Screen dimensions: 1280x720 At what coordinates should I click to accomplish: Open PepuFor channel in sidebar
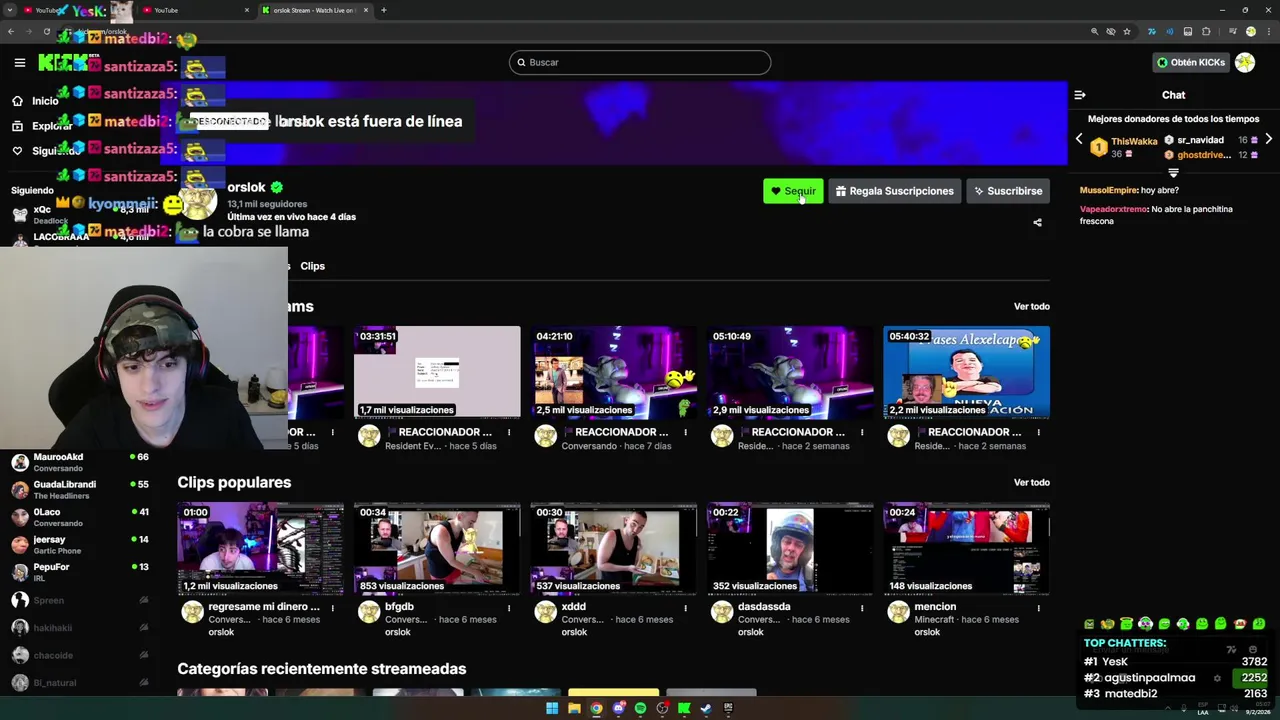(x=80, y=572)
